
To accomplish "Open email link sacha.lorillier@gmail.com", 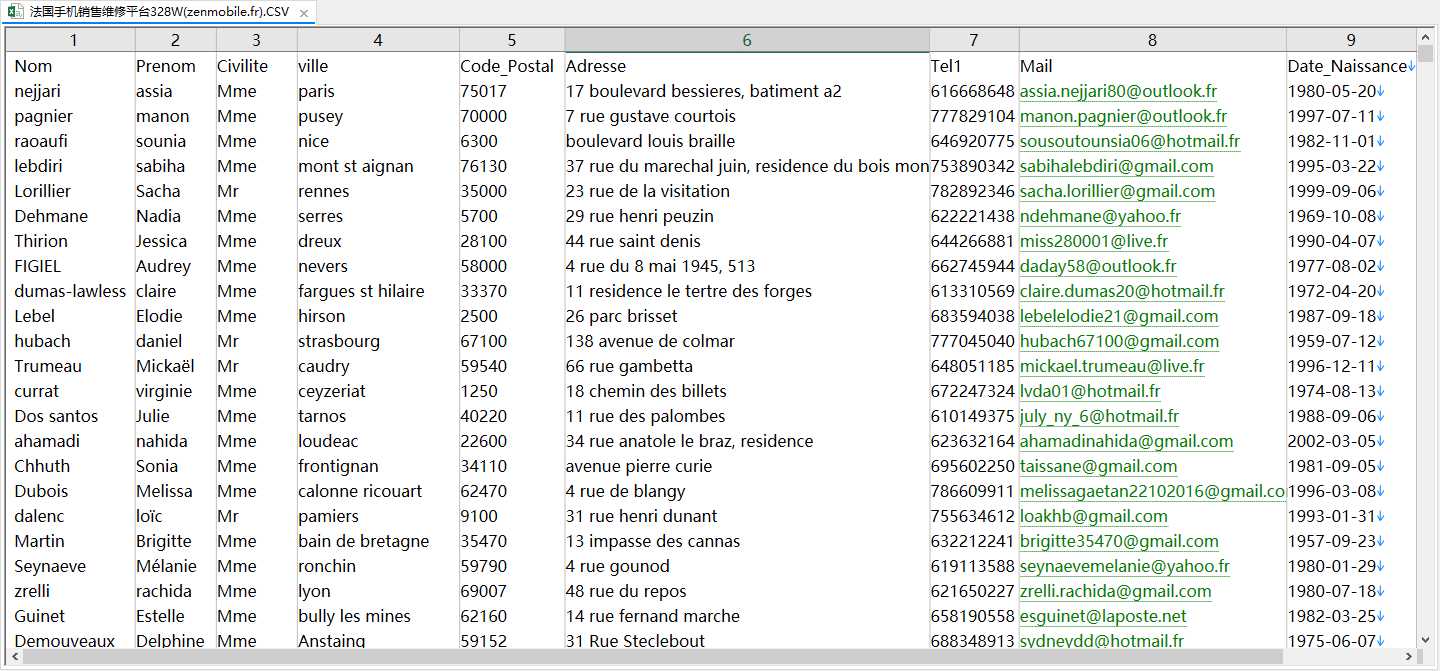I will pos(1117,191).
